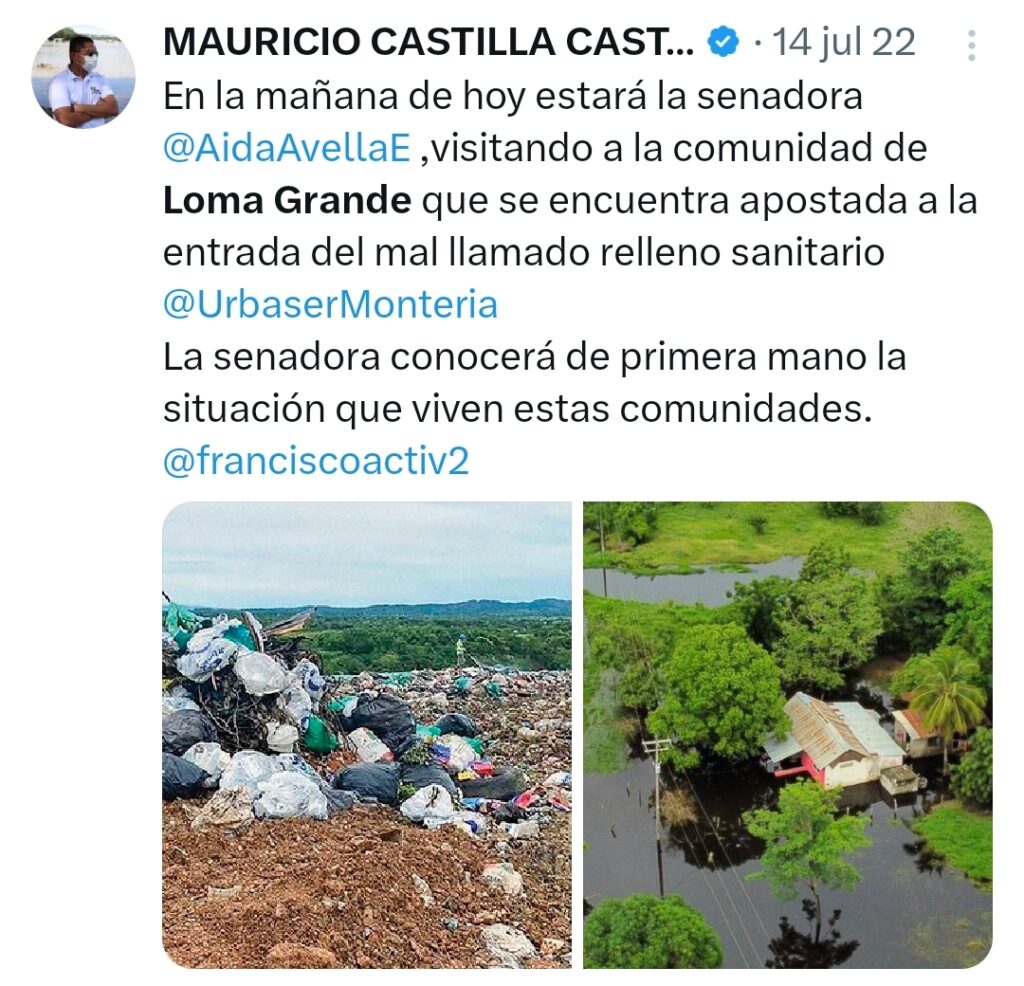Click the blue verified badge icon
Image resolution: width=1024 pixels, height=986 pixels.
724,43
